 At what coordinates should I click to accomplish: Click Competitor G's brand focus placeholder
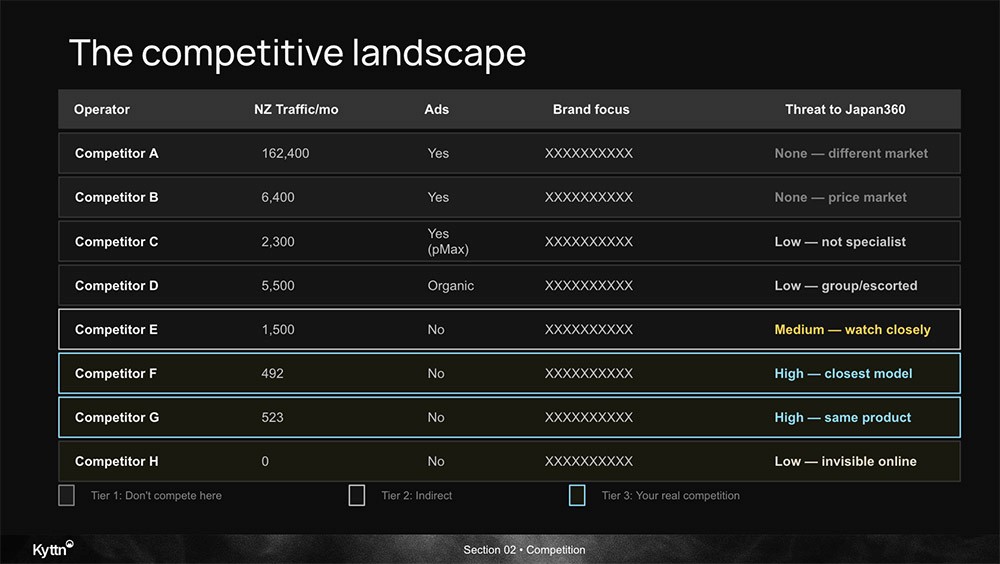tap(589, 418)
